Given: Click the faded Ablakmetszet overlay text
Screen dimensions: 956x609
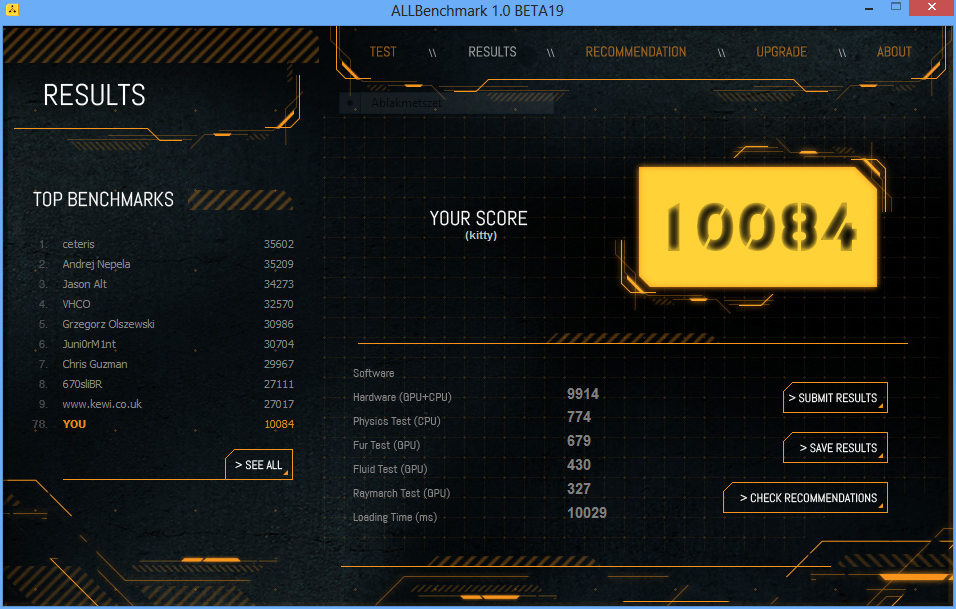Looking at the screenshot, I should tap(407, 103).
